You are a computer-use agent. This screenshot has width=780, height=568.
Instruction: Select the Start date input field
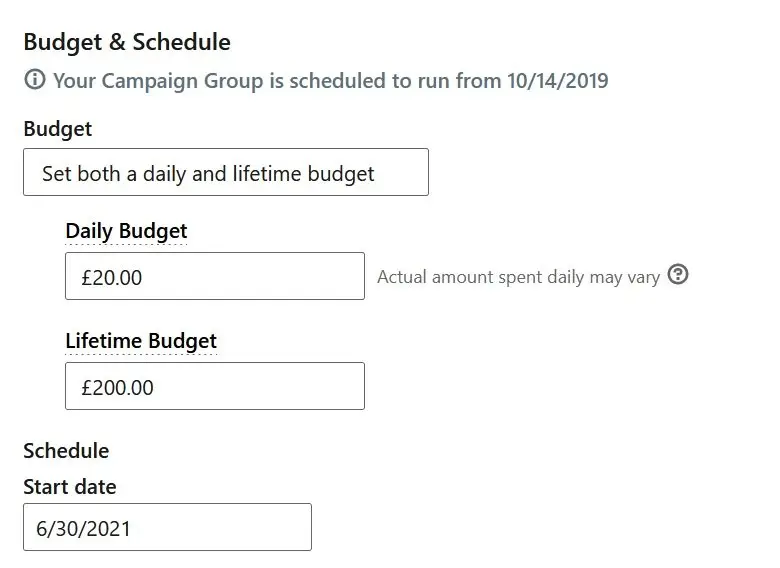[167, 528]
